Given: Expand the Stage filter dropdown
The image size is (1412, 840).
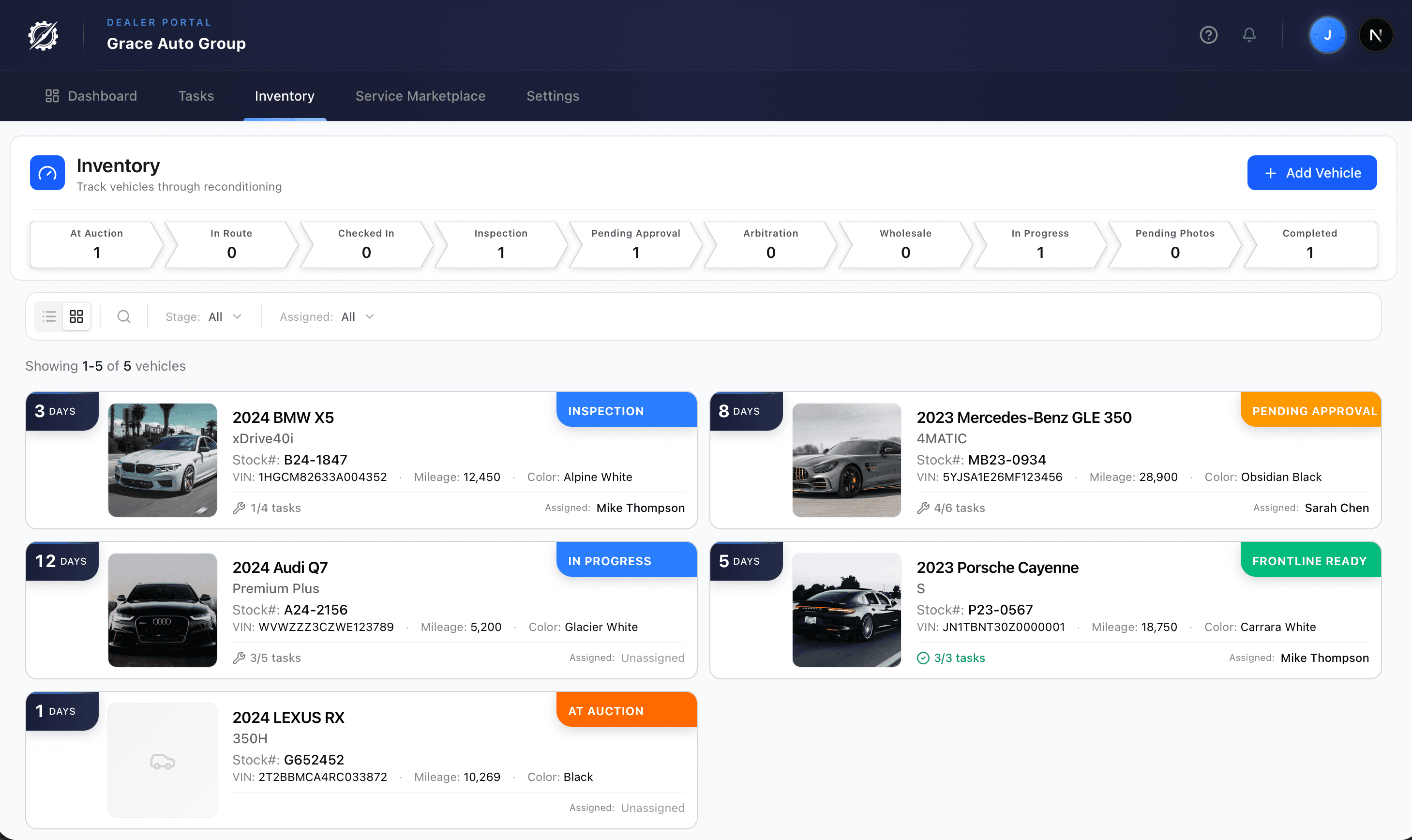Looking at the screenshot, I should pos(204,316).
